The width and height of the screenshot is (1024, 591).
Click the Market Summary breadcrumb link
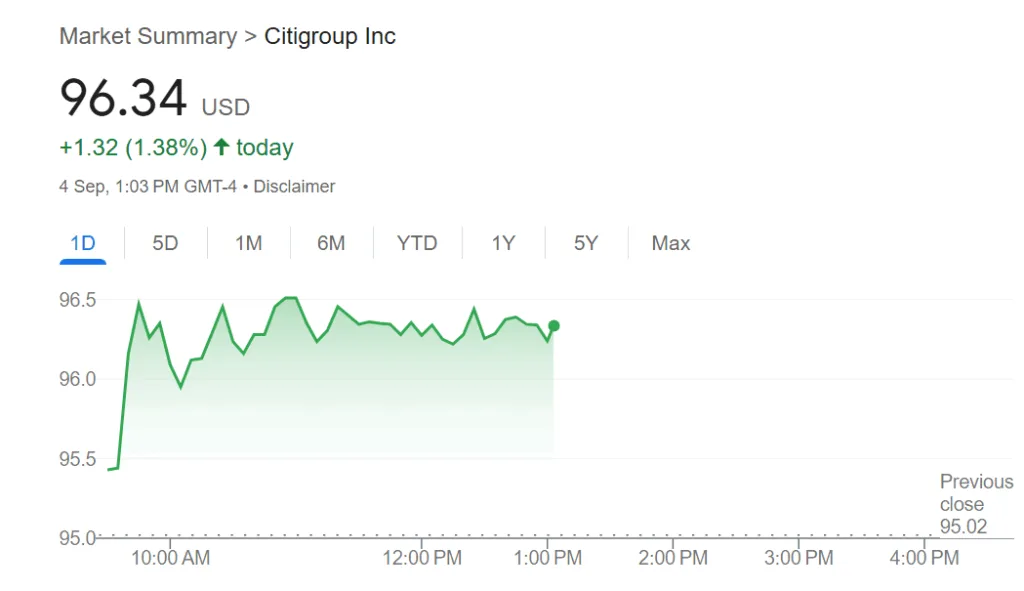tap(147, 37)
